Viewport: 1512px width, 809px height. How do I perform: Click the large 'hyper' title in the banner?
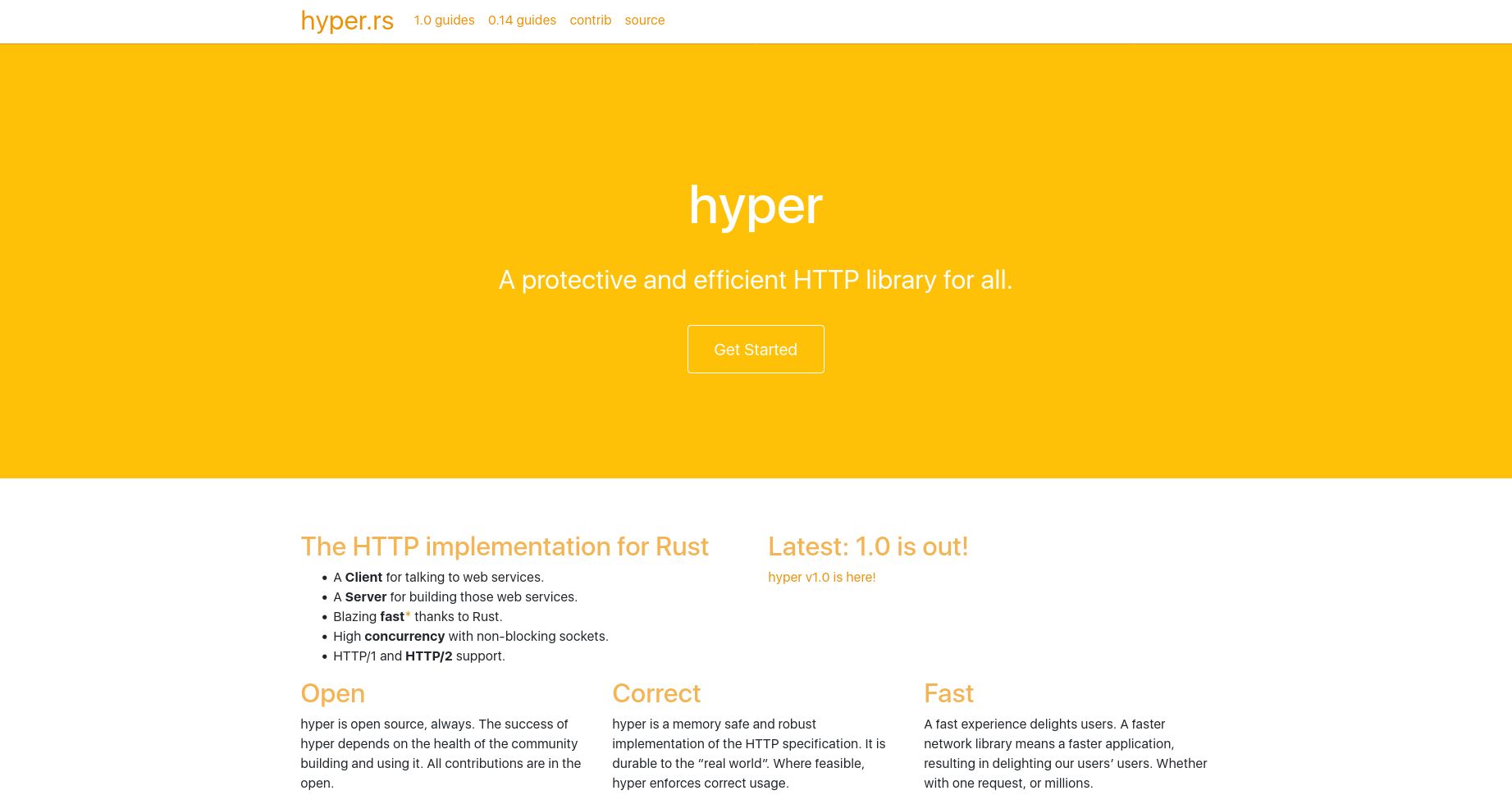click(755, 205)
